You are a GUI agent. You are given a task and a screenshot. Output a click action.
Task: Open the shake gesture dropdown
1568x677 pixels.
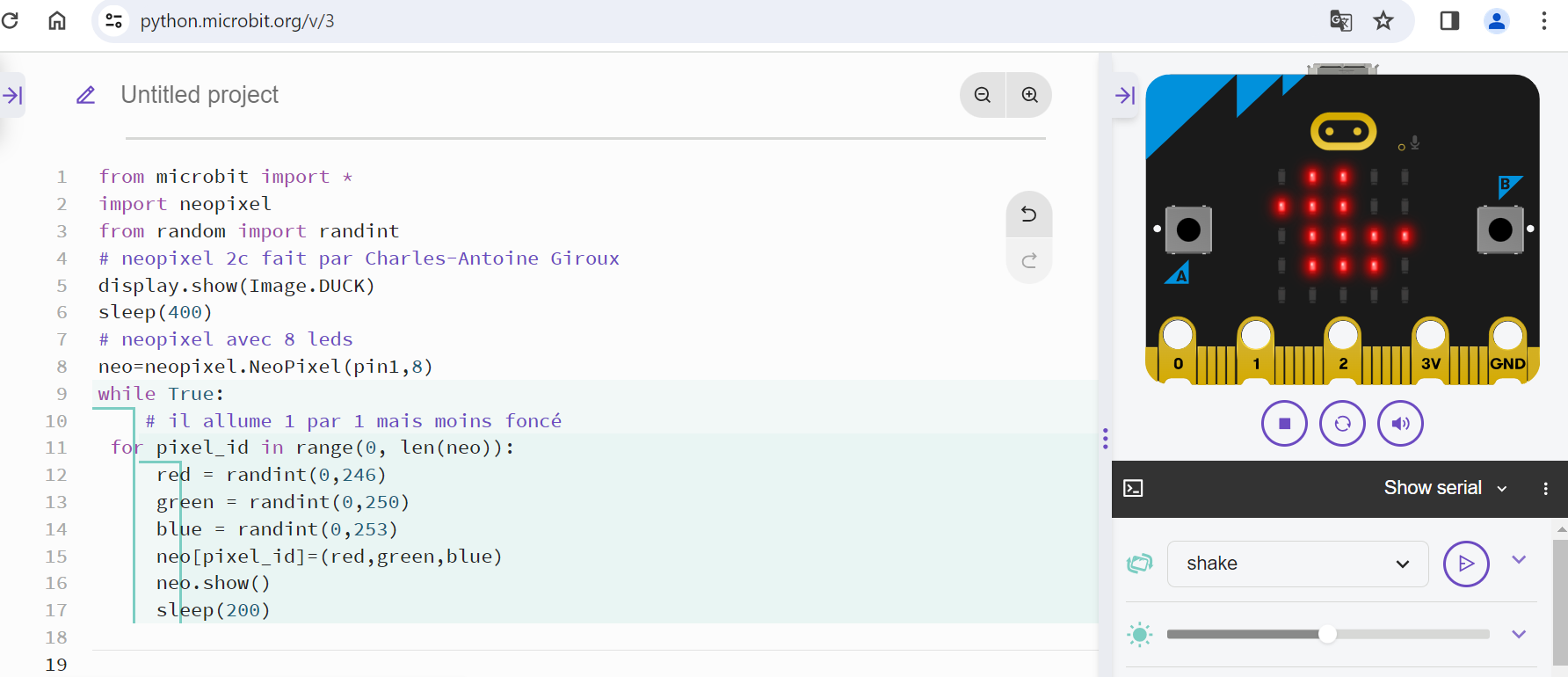(x=1297, y=564)
